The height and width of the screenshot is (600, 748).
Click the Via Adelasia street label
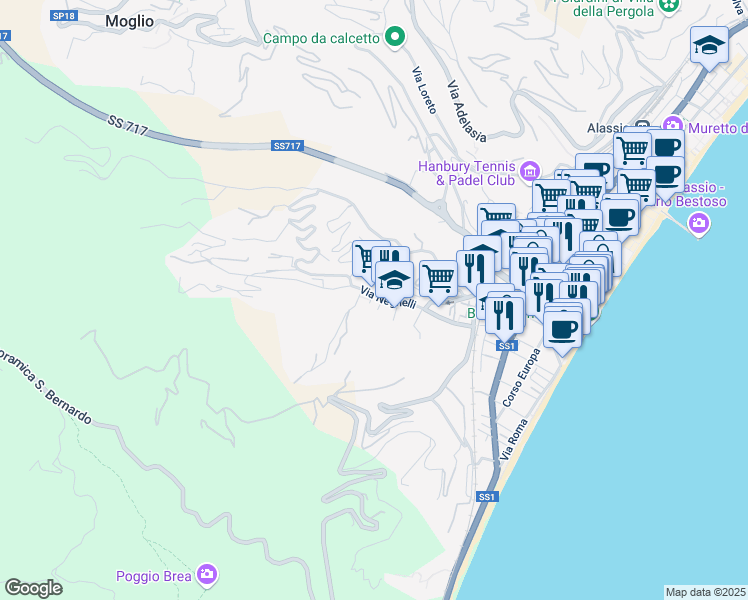tap(467, 111)
